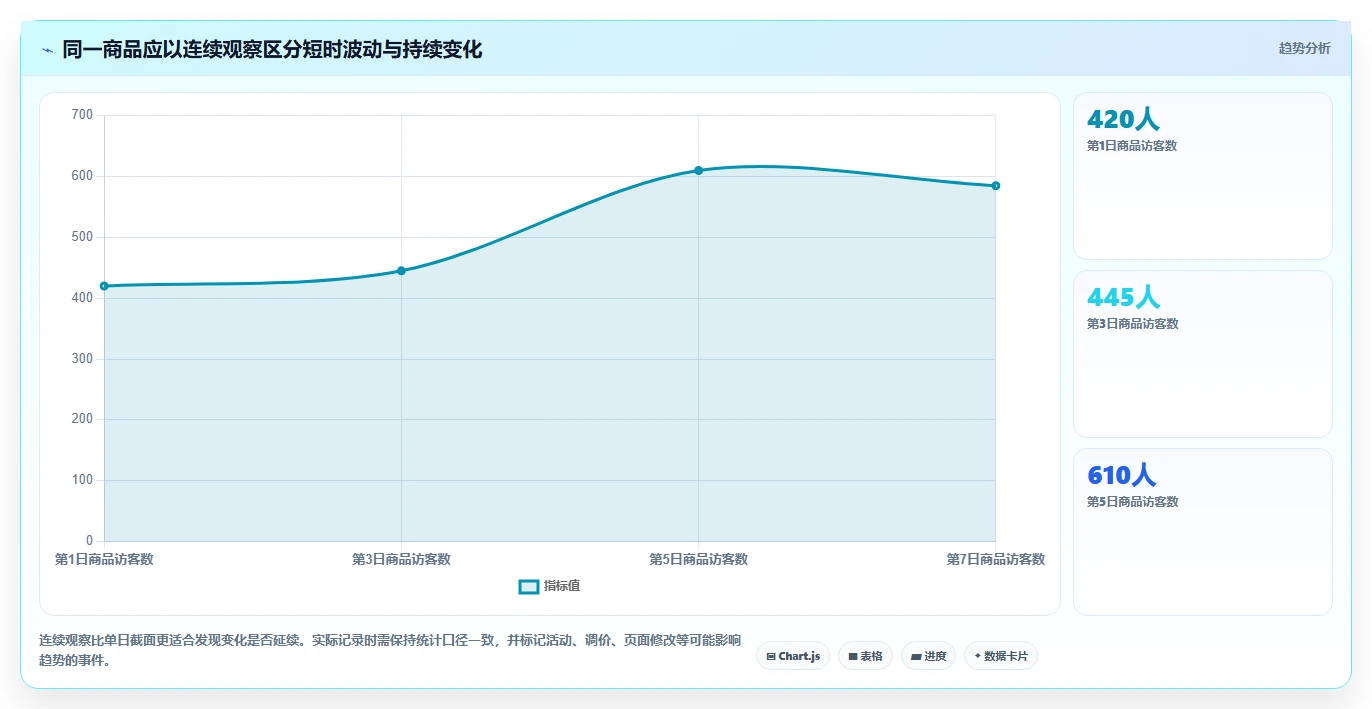Select the 进度 pill button

[x=928, y=656]
